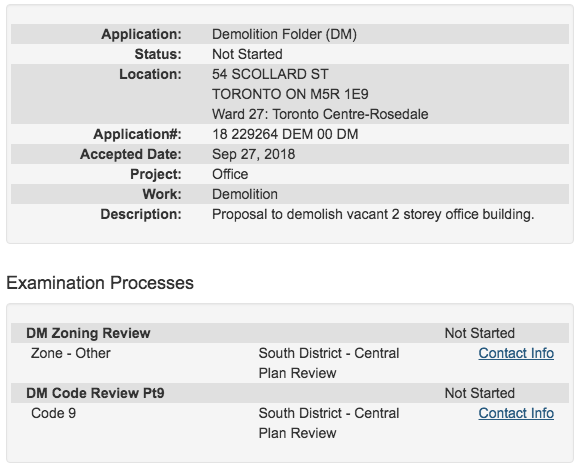Click the Demolition Folder (DM) application value
This screenshot has height=469, width=579.
point(284,34)
